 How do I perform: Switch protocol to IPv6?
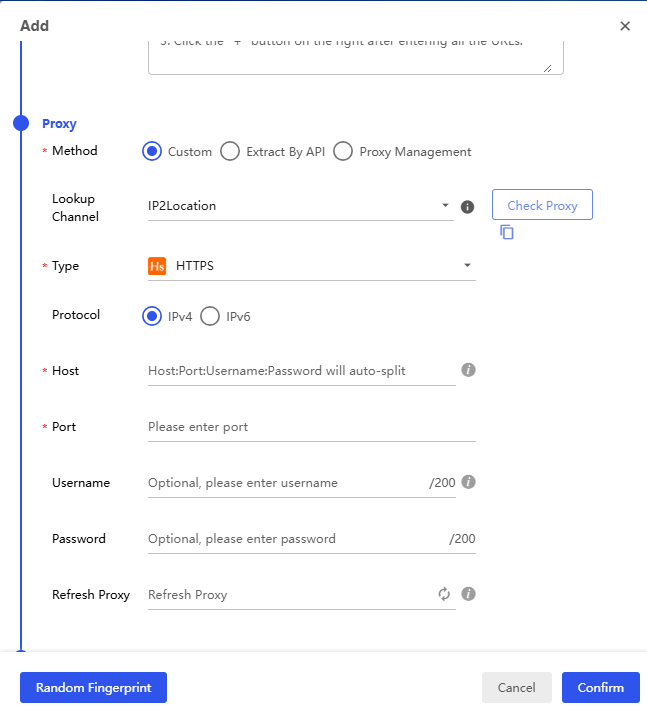click(x=210, y=317)
